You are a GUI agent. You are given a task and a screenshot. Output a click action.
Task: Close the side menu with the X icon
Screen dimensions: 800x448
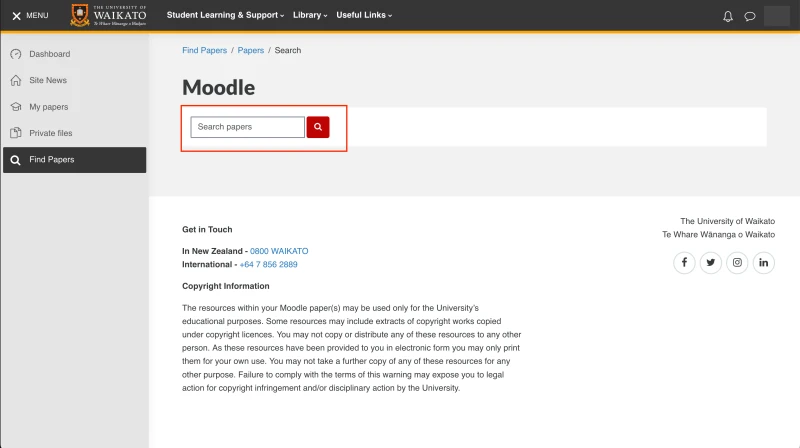(16, 16)
